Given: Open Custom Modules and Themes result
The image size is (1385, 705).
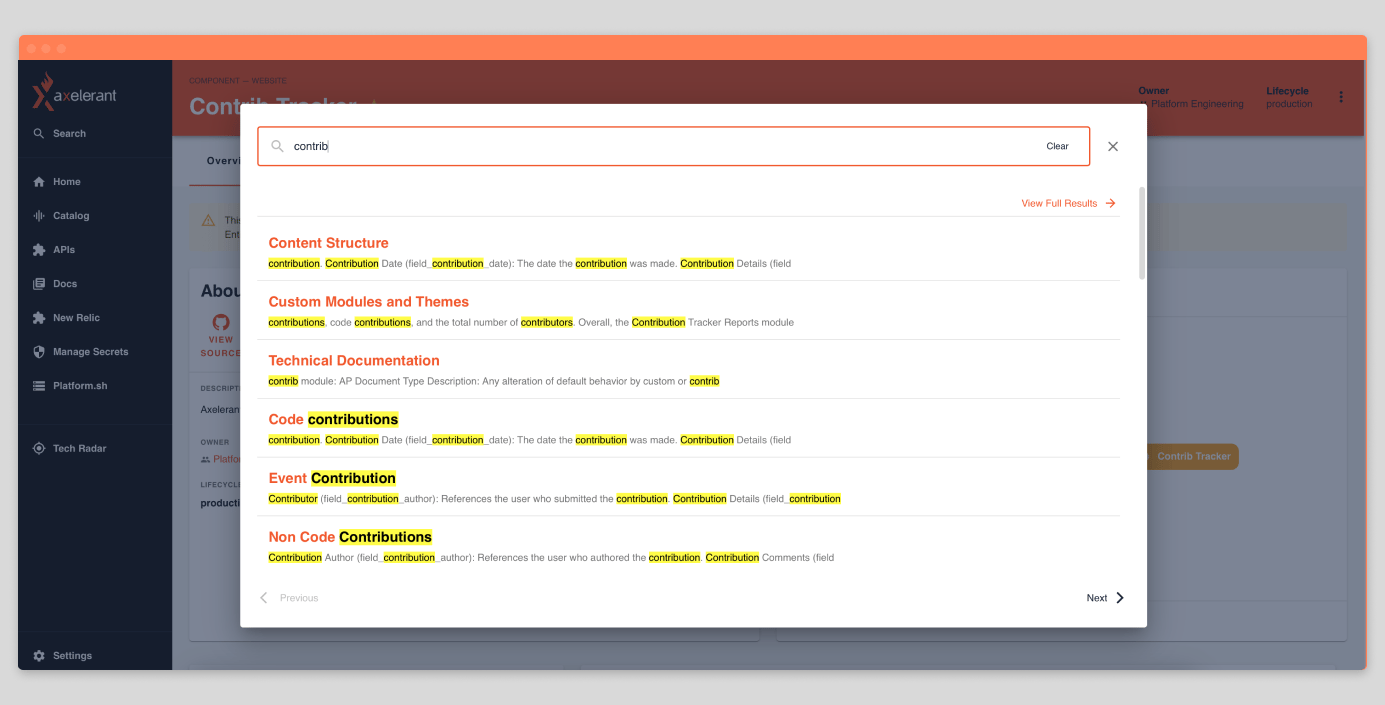Looking at the screenshot, I should 368,302.
